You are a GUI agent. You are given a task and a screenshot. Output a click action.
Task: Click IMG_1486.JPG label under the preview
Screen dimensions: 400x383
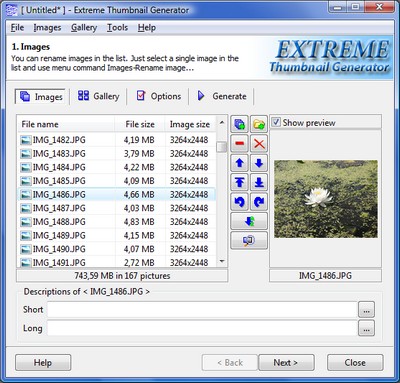(325, 276)
